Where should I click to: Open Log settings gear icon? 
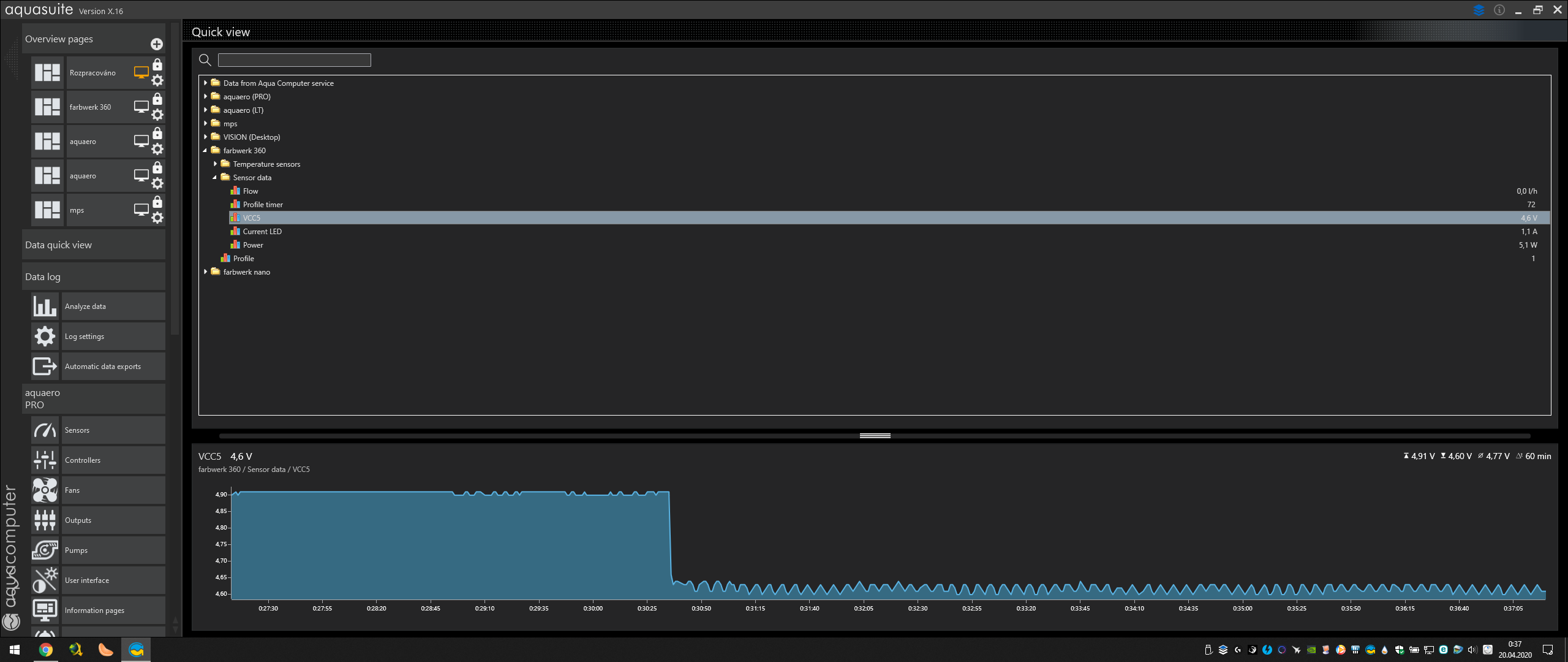pyautogui.click(x=45, y=336)
